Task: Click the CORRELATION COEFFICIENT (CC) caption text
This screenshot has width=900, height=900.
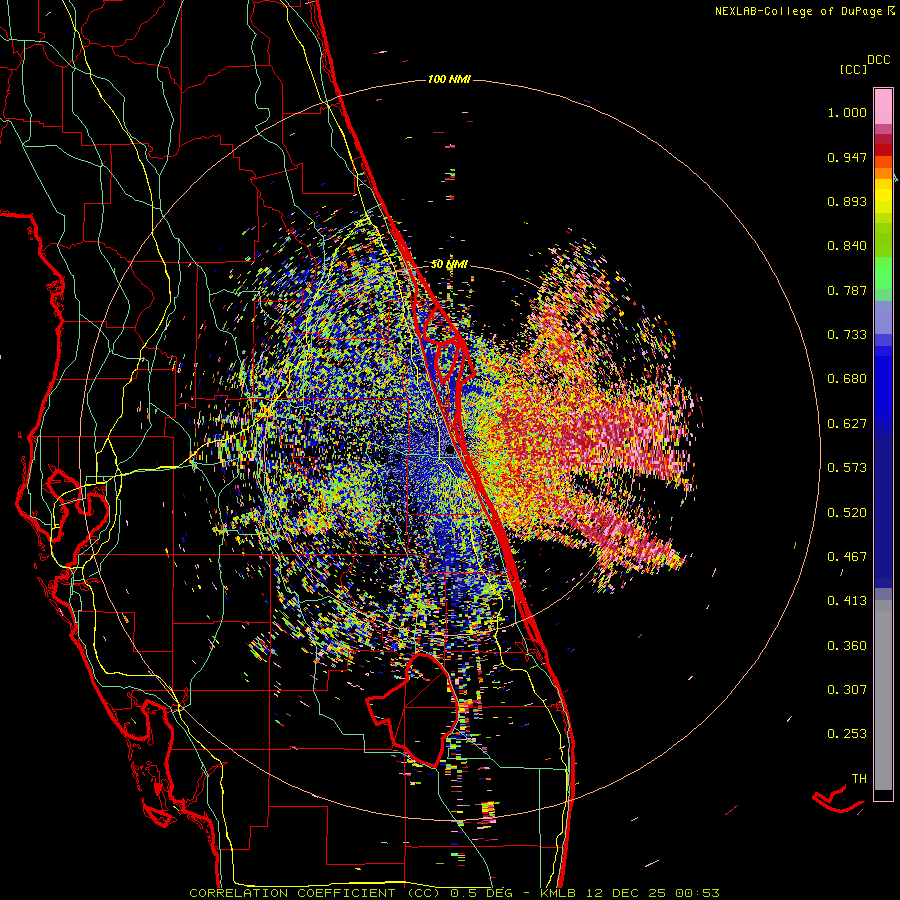Action: point(315,893)
